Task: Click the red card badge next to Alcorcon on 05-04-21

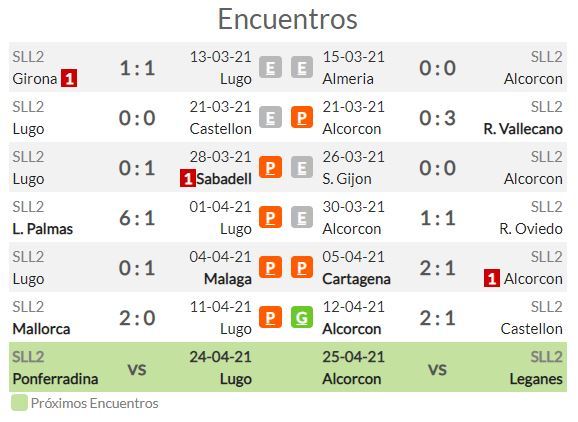Action: [492, 278]
